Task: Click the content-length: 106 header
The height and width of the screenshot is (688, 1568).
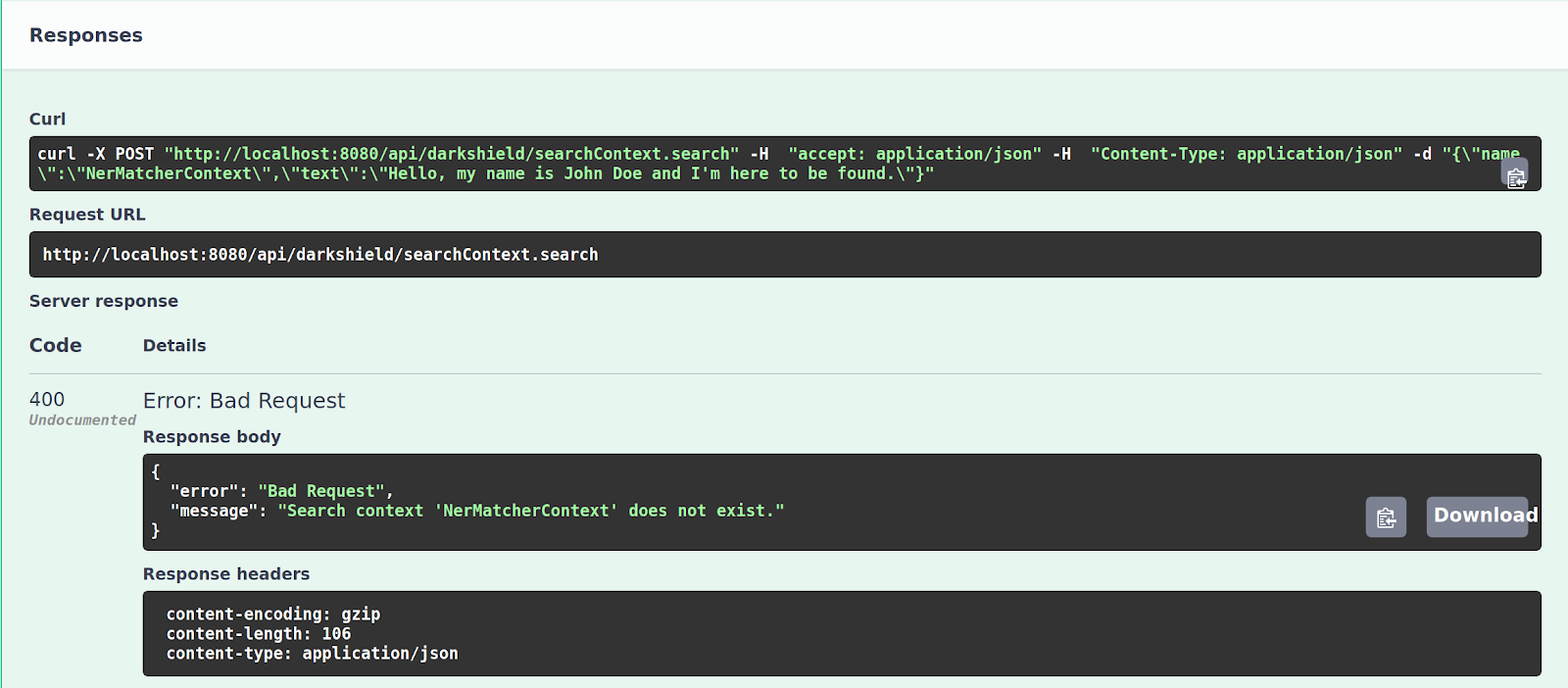Action: click(259, 634)
